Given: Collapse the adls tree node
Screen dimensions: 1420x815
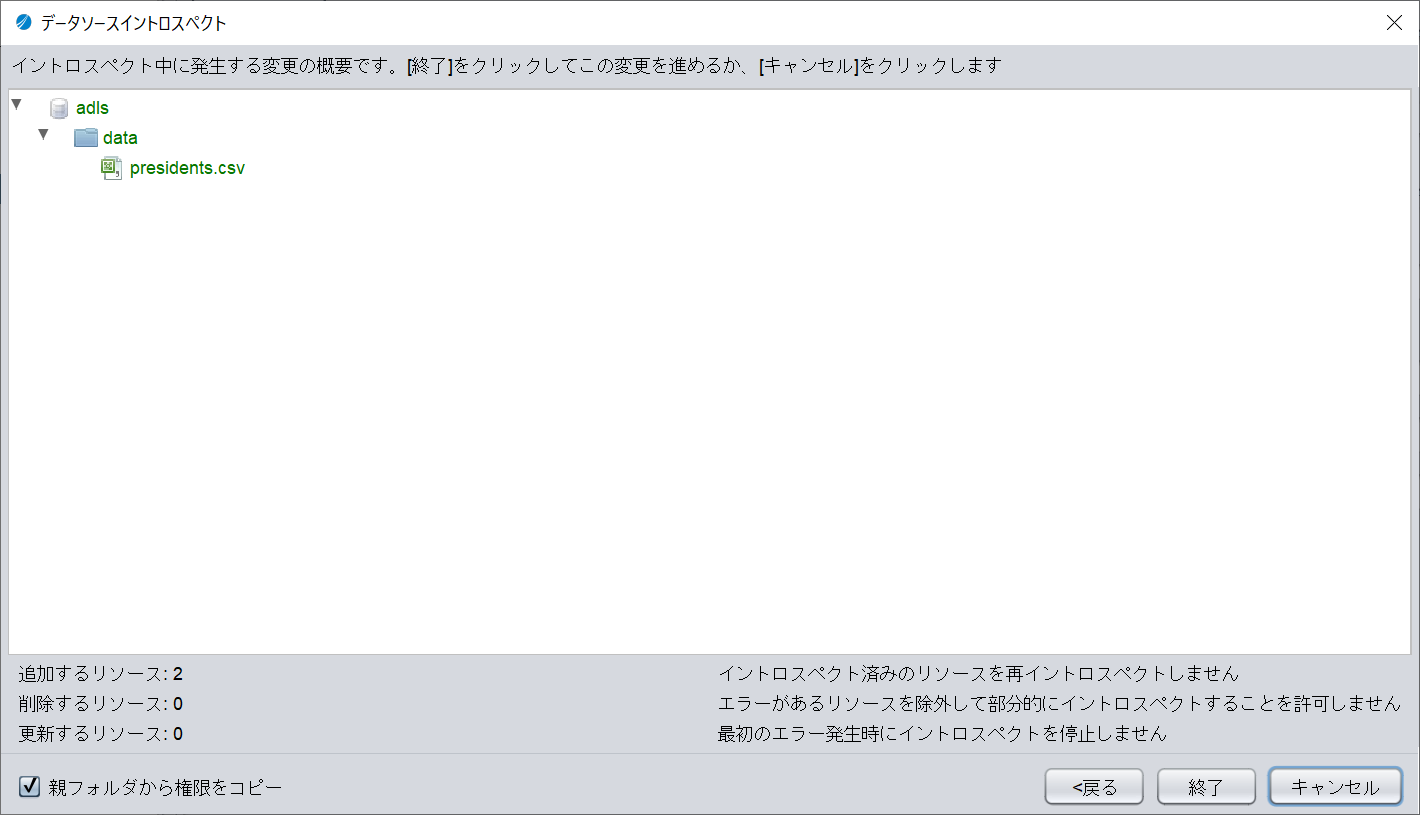Looking at the screenshot, I should (x=16, y=104).
